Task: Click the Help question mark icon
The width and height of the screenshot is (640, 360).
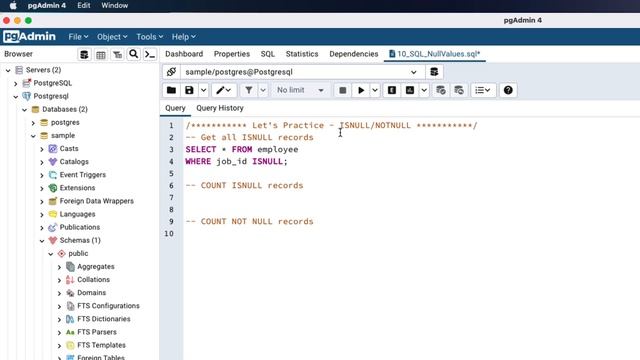Action: pos(508,90)
